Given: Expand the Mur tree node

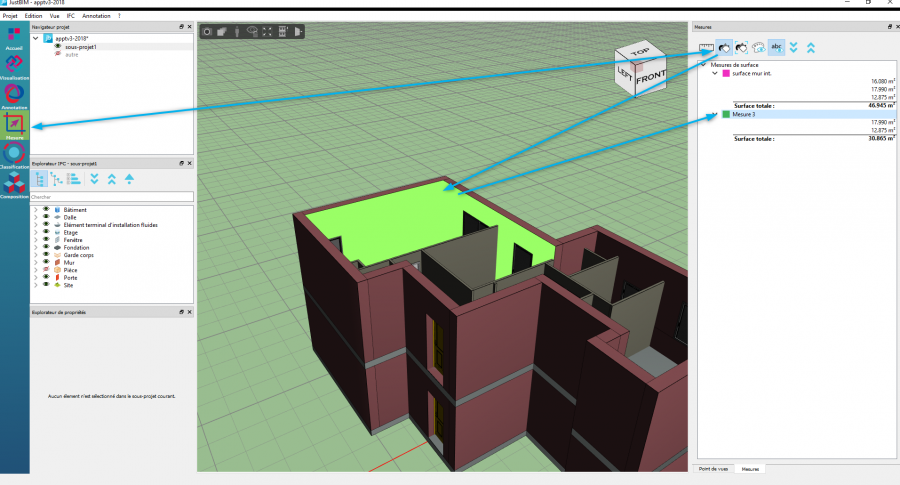Looking at the screenshot, I should tap(36, 262).
